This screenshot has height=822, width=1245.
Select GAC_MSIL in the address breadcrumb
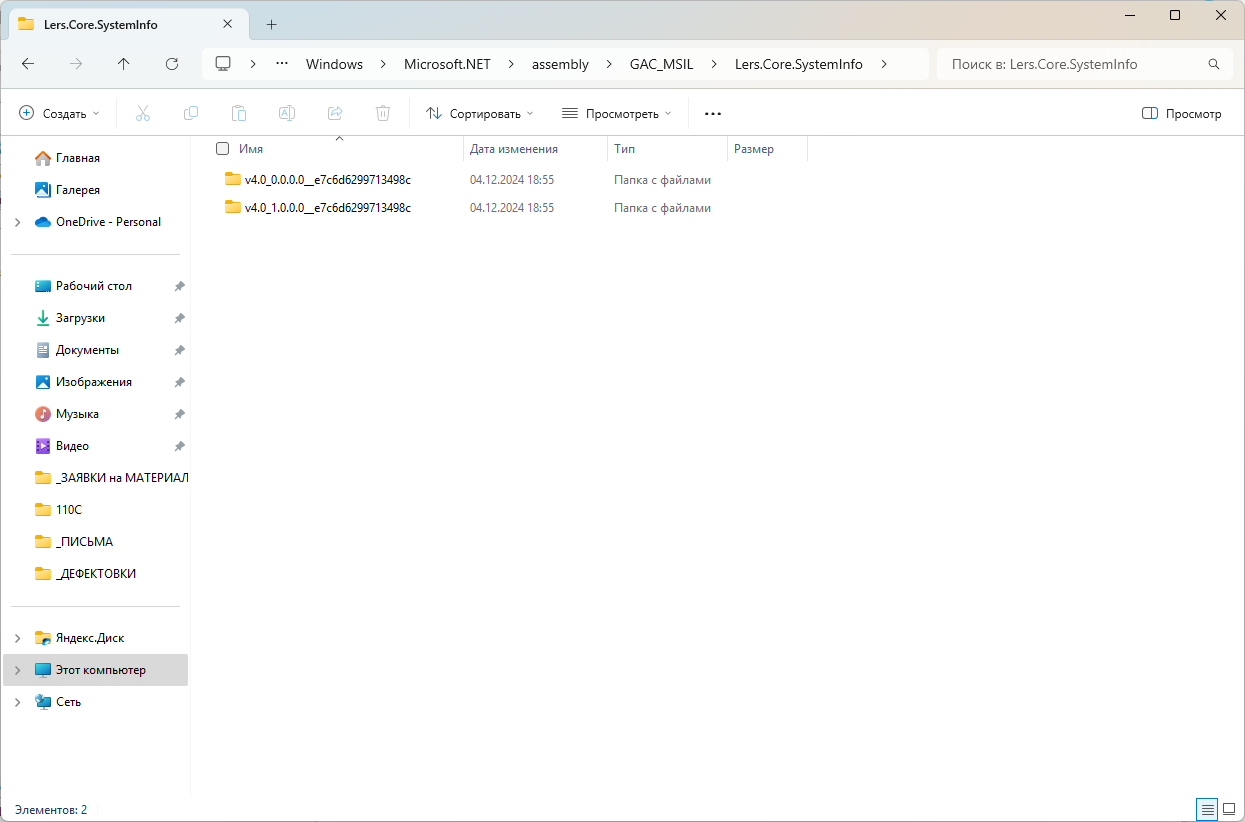click(x=661, y=64)
